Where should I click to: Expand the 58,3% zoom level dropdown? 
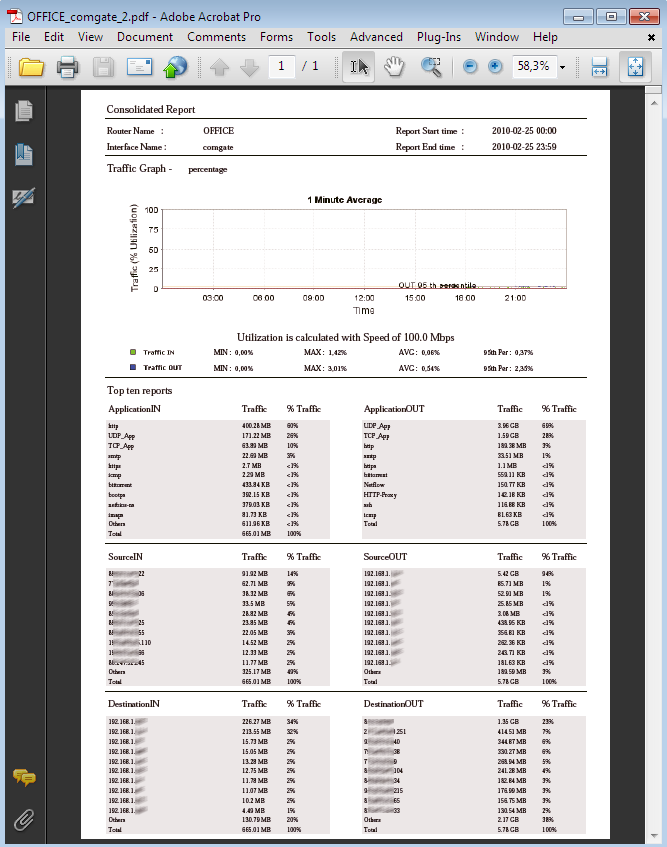tap(562, 67)
